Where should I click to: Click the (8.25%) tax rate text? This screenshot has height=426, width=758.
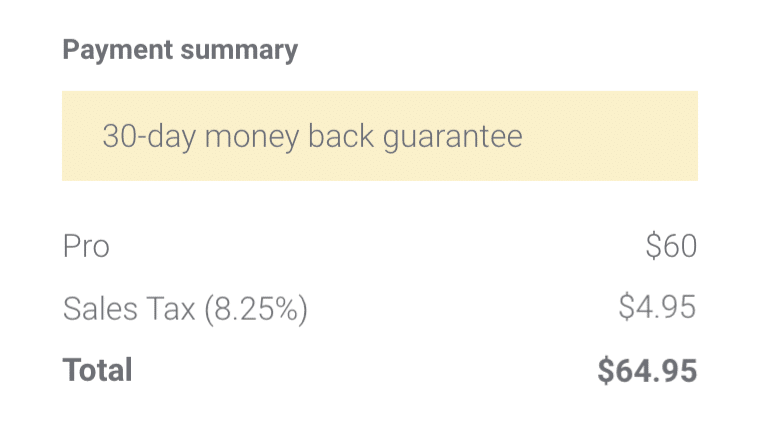256,309
